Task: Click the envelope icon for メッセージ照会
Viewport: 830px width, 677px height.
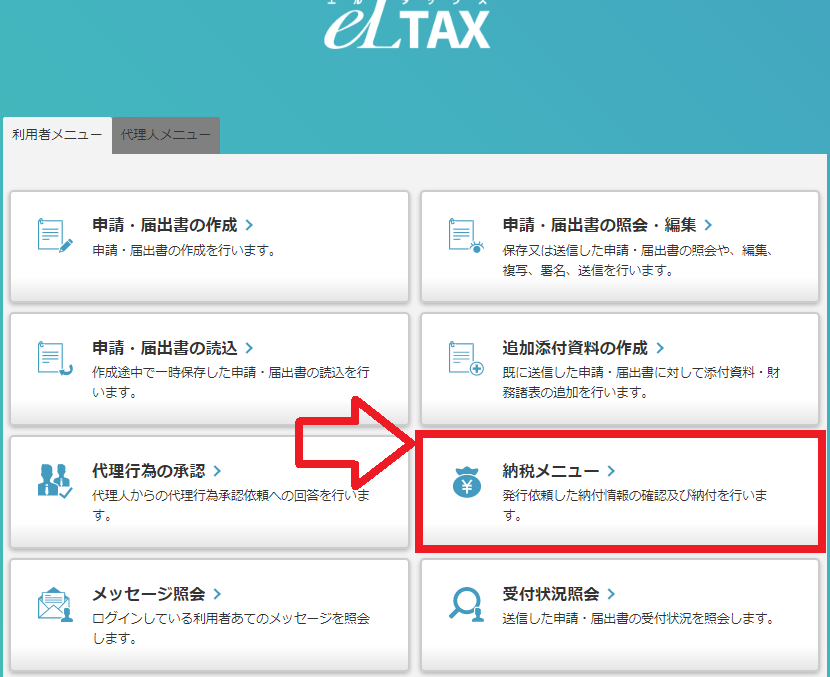Action: coord(55,604)
